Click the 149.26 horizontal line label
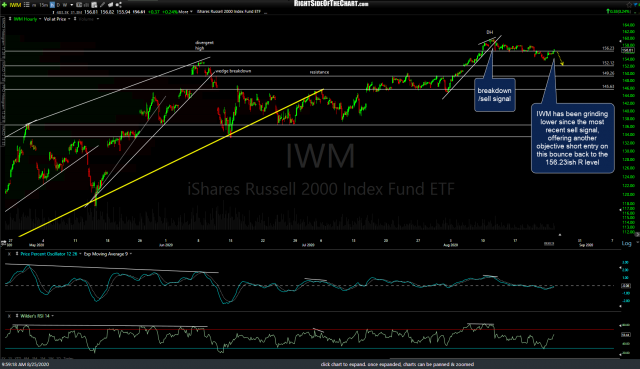The height and width of the screenshot is (369, 640). [608, 73]
